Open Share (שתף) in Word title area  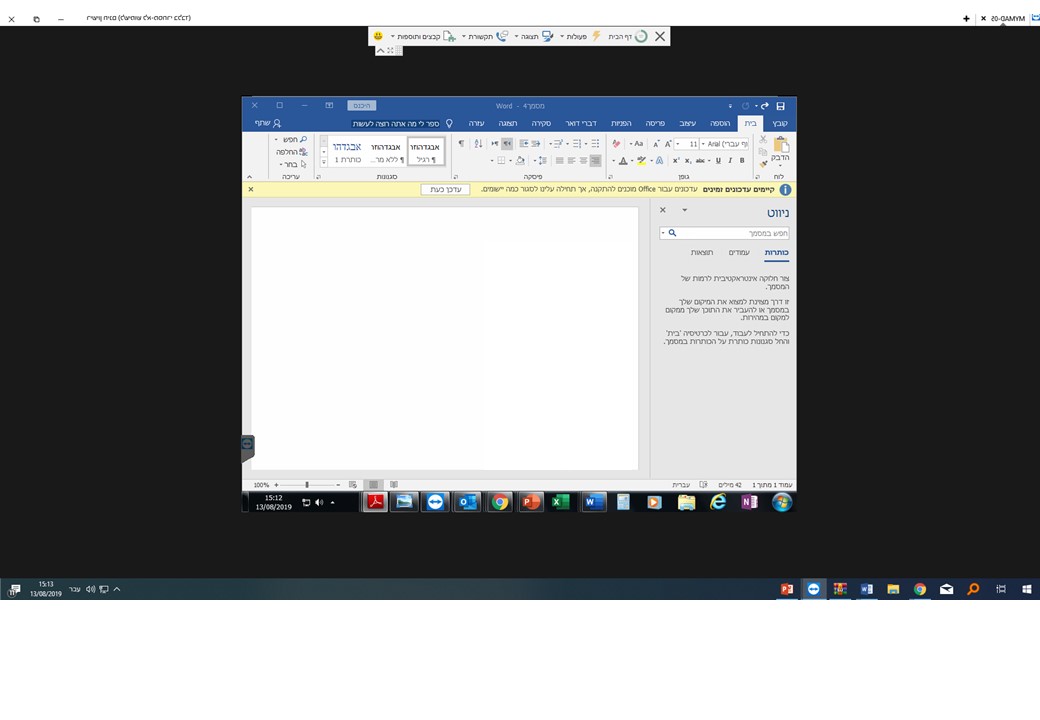(x=268, y=123)
